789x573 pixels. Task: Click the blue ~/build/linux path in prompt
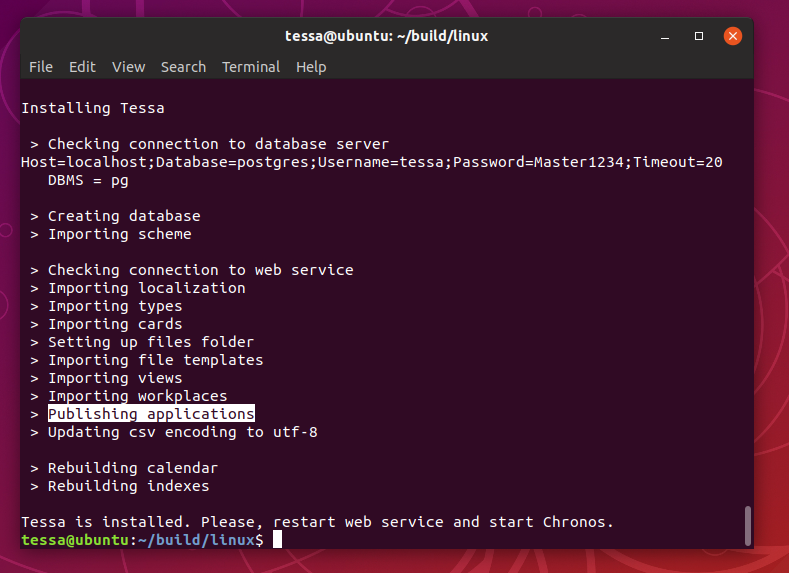(196, 540)
